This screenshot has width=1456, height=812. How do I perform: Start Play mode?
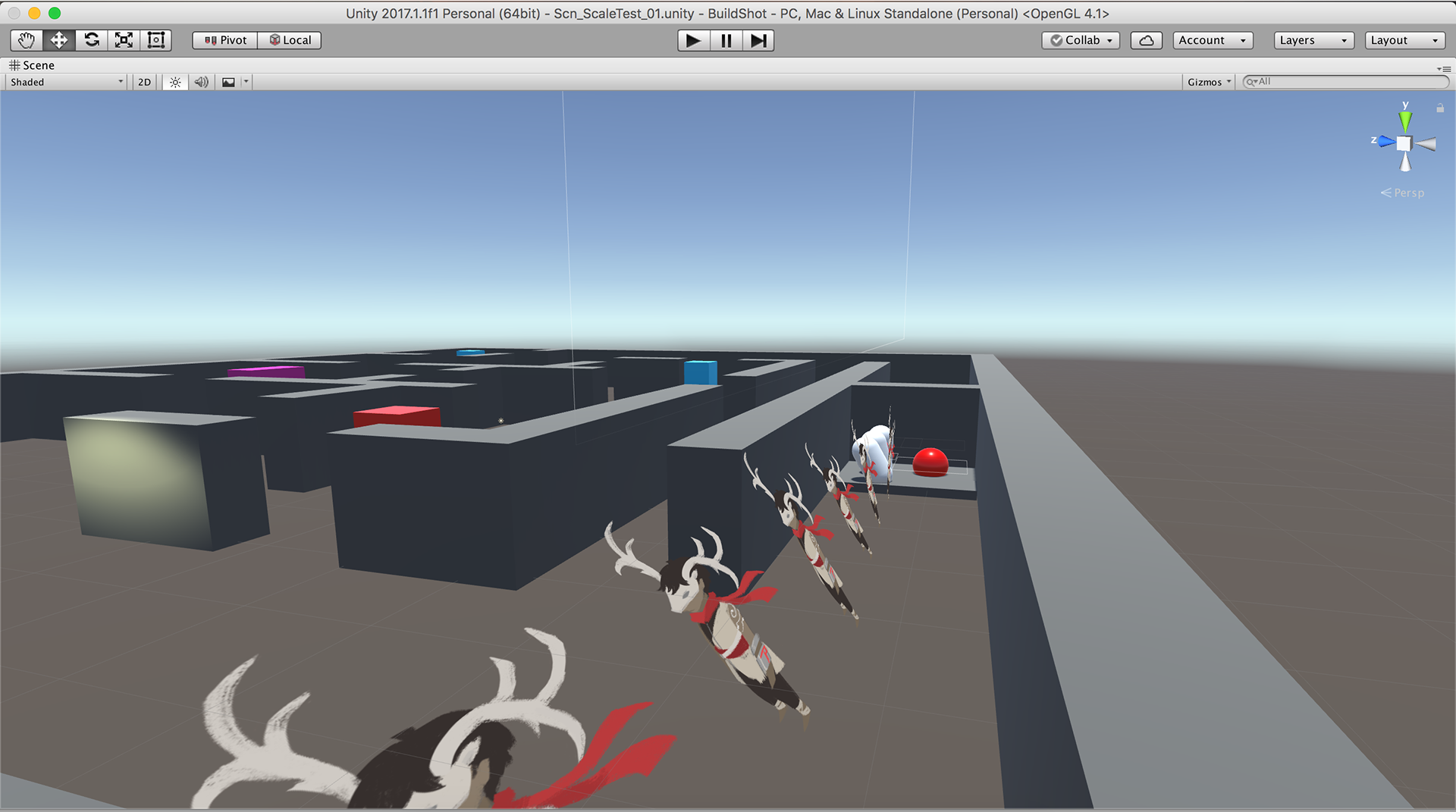pyautogui.click(x=693, y=40)
